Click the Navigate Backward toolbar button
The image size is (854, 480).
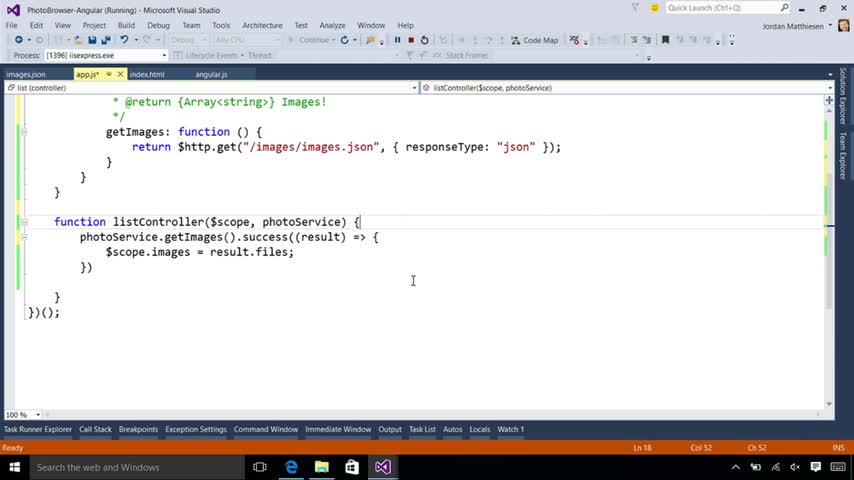tap(19, 40)
